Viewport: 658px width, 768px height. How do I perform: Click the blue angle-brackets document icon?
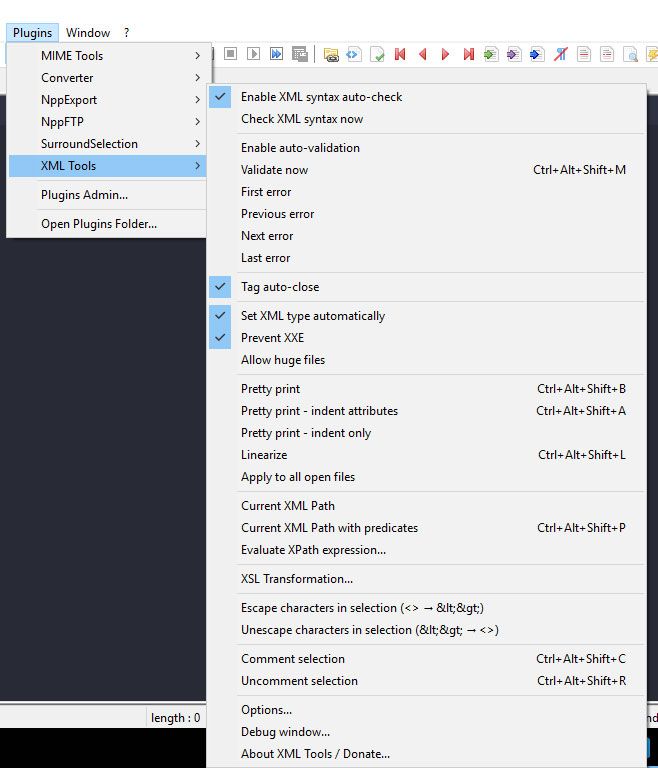(x=354, y=54)
